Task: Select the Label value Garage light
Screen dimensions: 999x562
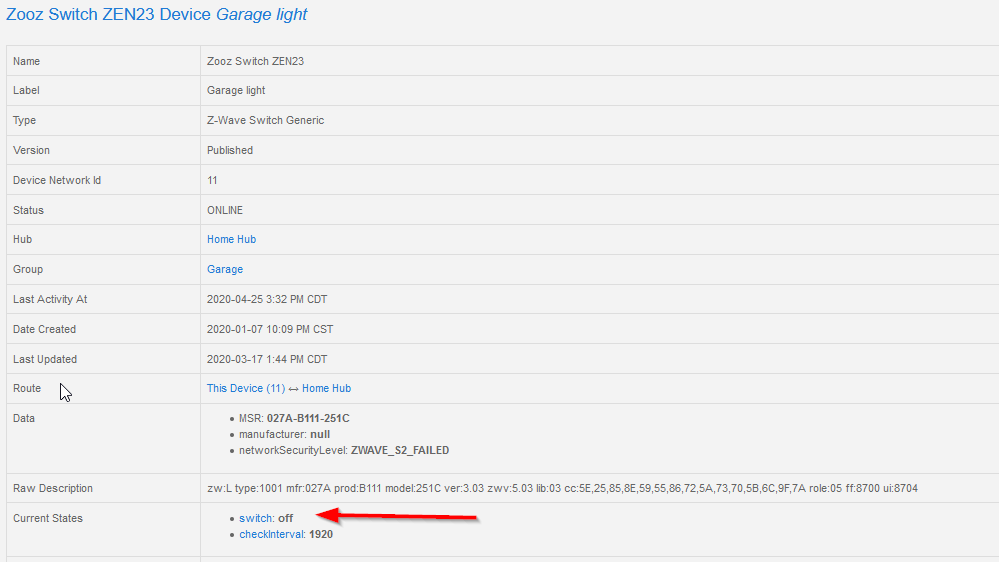Action: click(x=236, y=90)
